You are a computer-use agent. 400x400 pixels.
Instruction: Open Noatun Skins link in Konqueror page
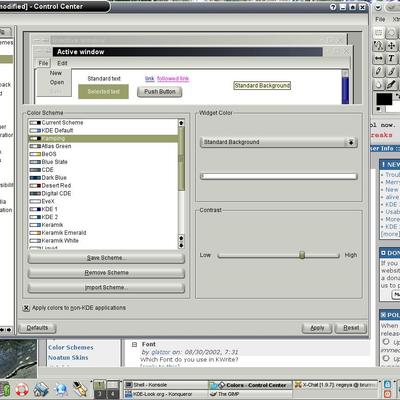pyautogui.click(x=68, y=358)
